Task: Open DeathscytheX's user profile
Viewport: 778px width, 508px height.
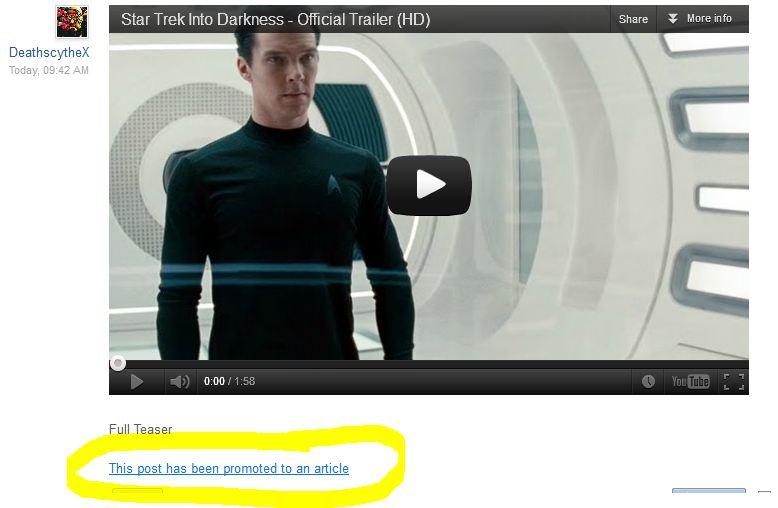Action: coord(49,52)
